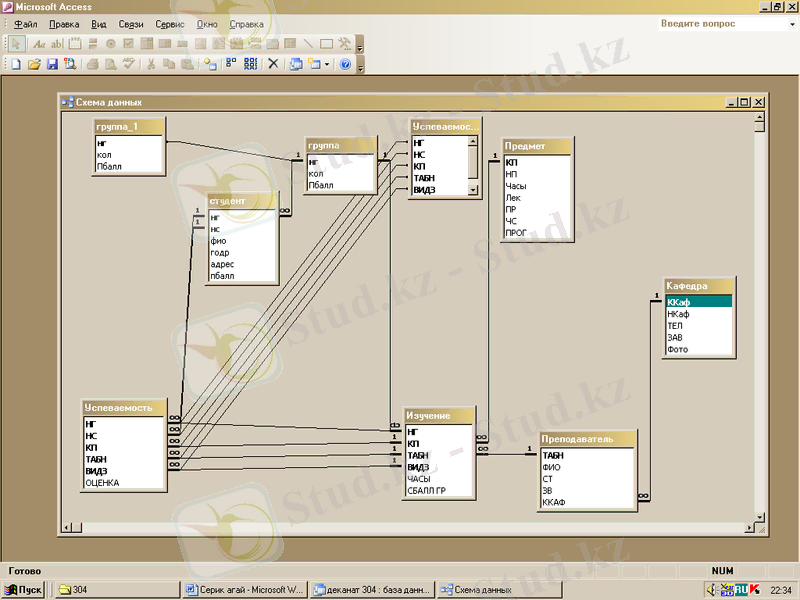Viewport: 800px width, 600px height.
Task: Switch to 'деканат 304' taskbar button
Action: click(372, 589)
